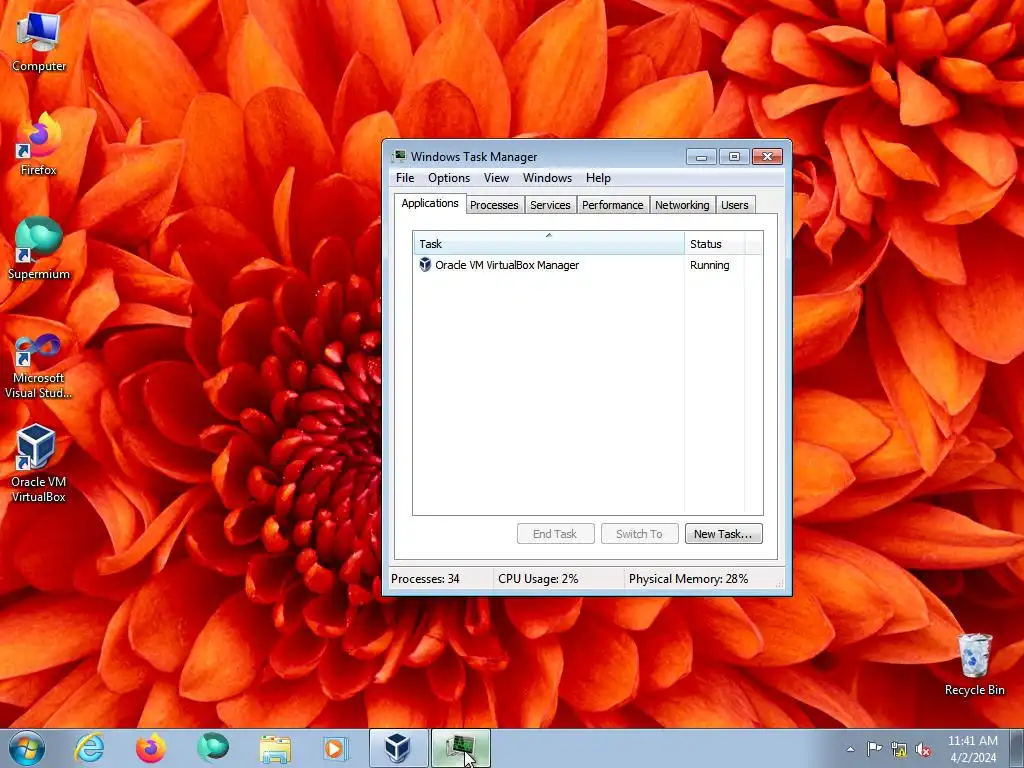This screenshot has width=1024, height=768.
Task: Maximize the Task Manager window
Action: 734,157
